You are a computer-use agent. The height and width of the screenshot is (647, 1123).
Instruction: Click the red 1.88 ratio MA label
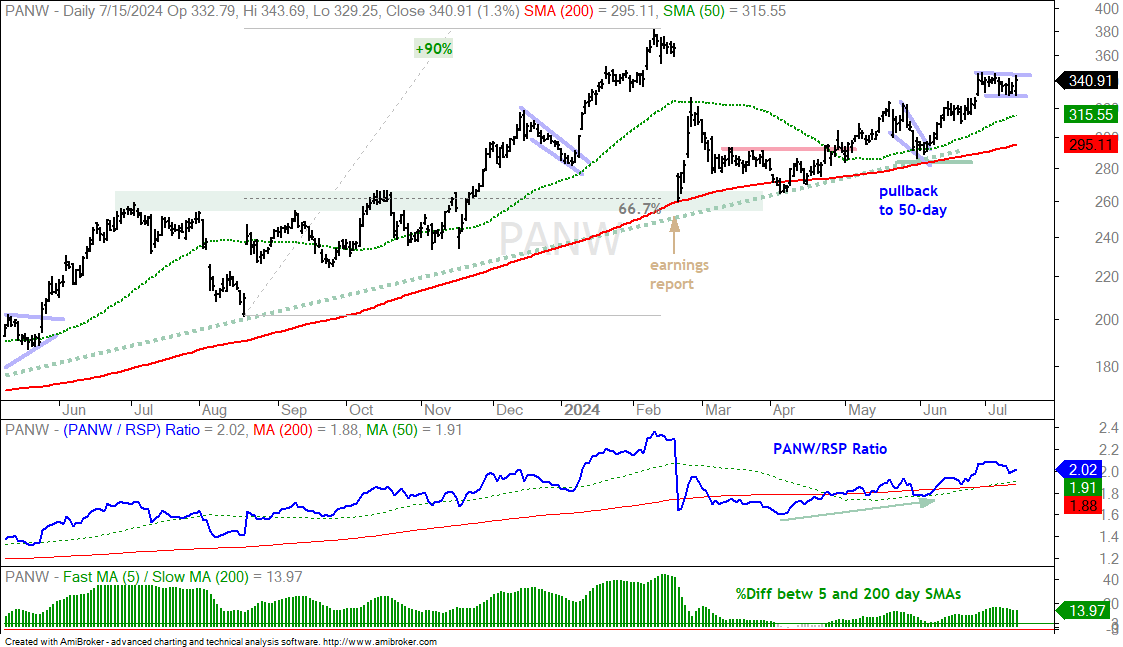click(1083, 505)
